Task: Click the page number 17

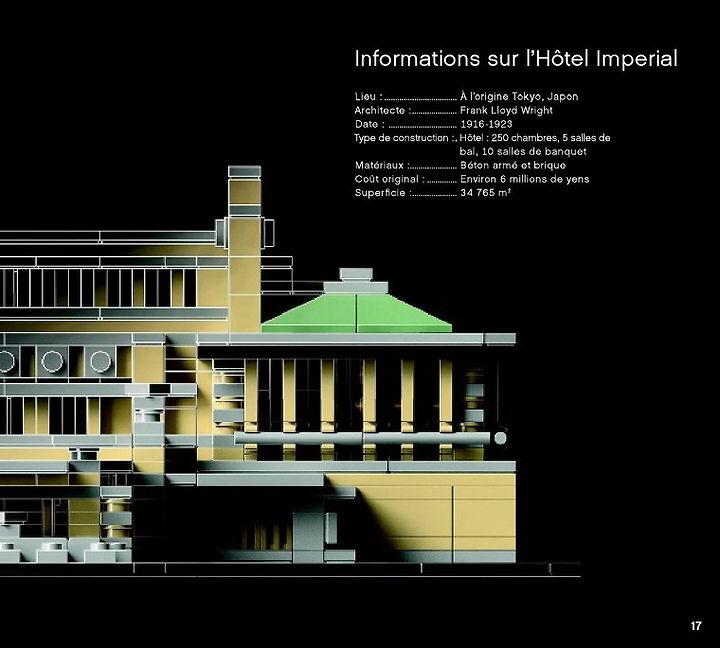Action: [696, 625]
